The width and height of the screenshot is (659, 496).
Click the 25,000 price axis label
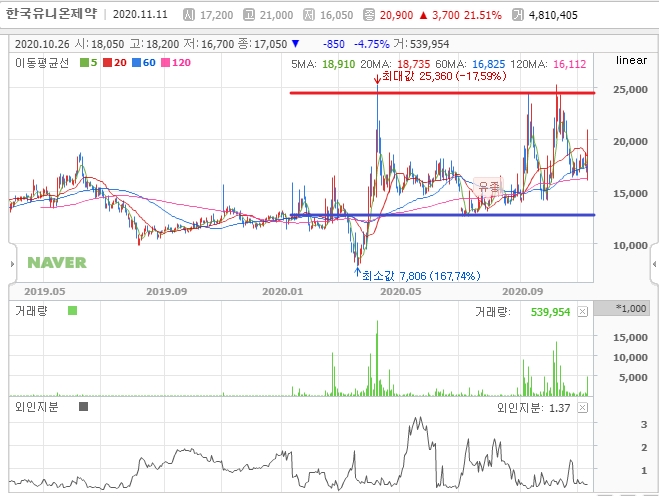pos(630,90)
